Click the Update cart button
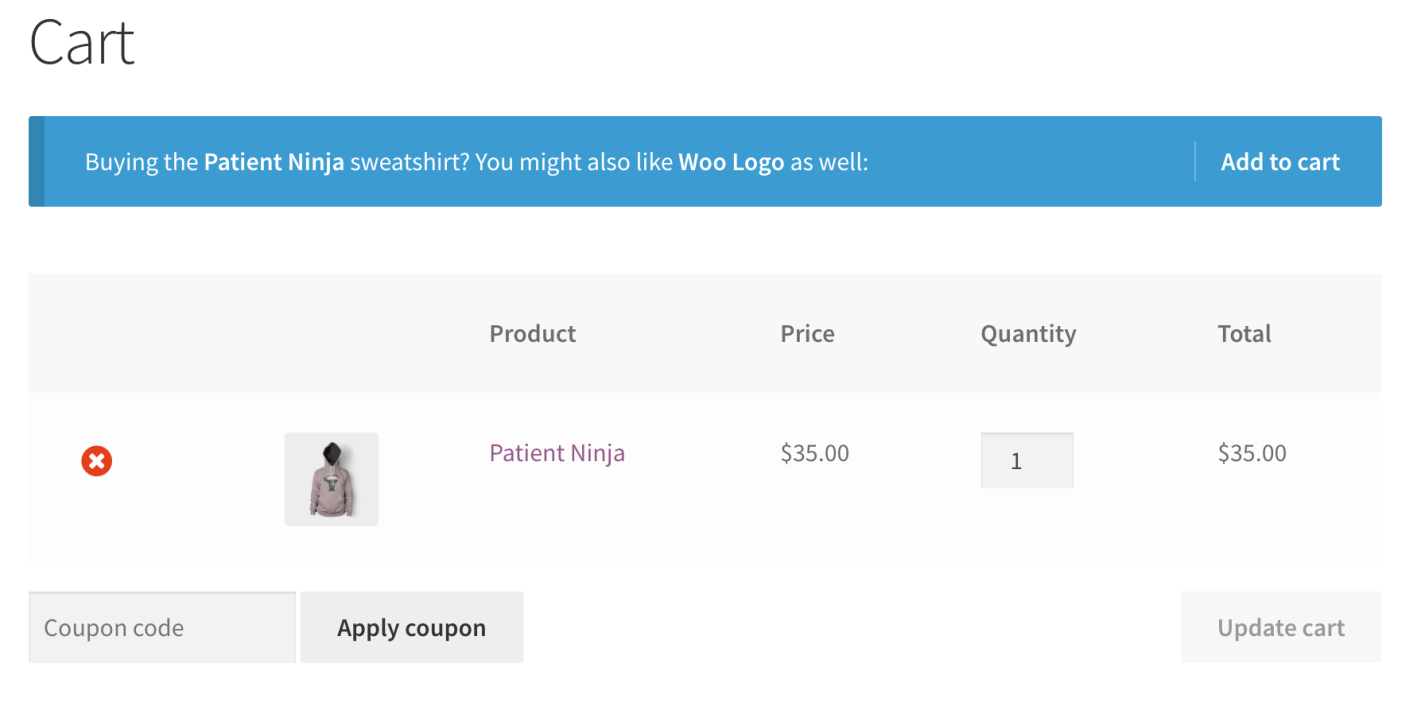Viewport: 1425px width, 714px height. click(x=1281, y=627)
